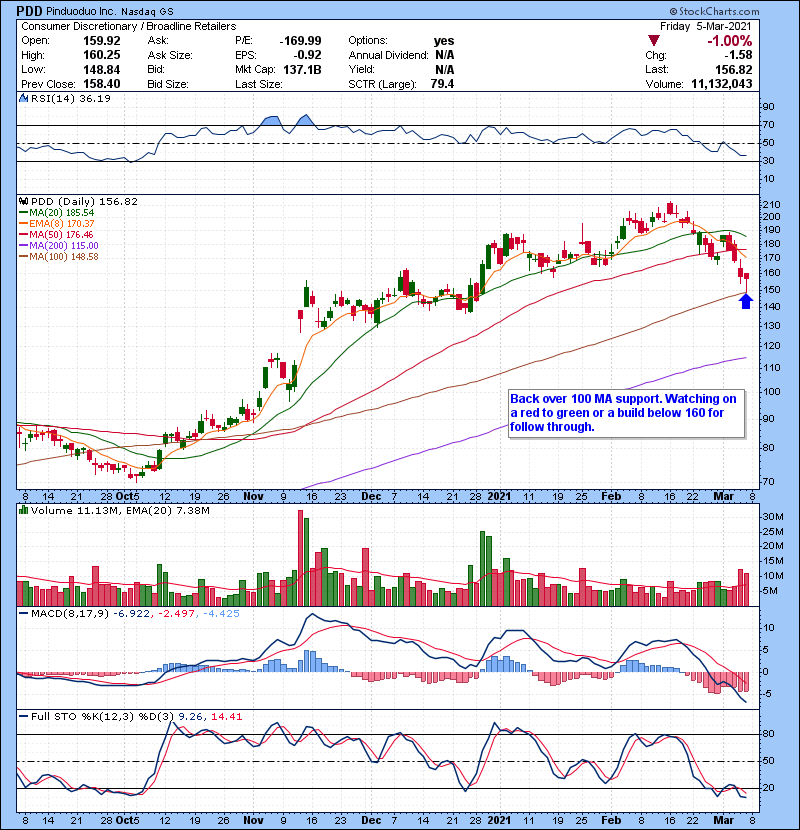Click the MA(200) 115.00 legend entry
Image resolution: width=800 pixels, height=830 pixels.
(x=59, y=246)
